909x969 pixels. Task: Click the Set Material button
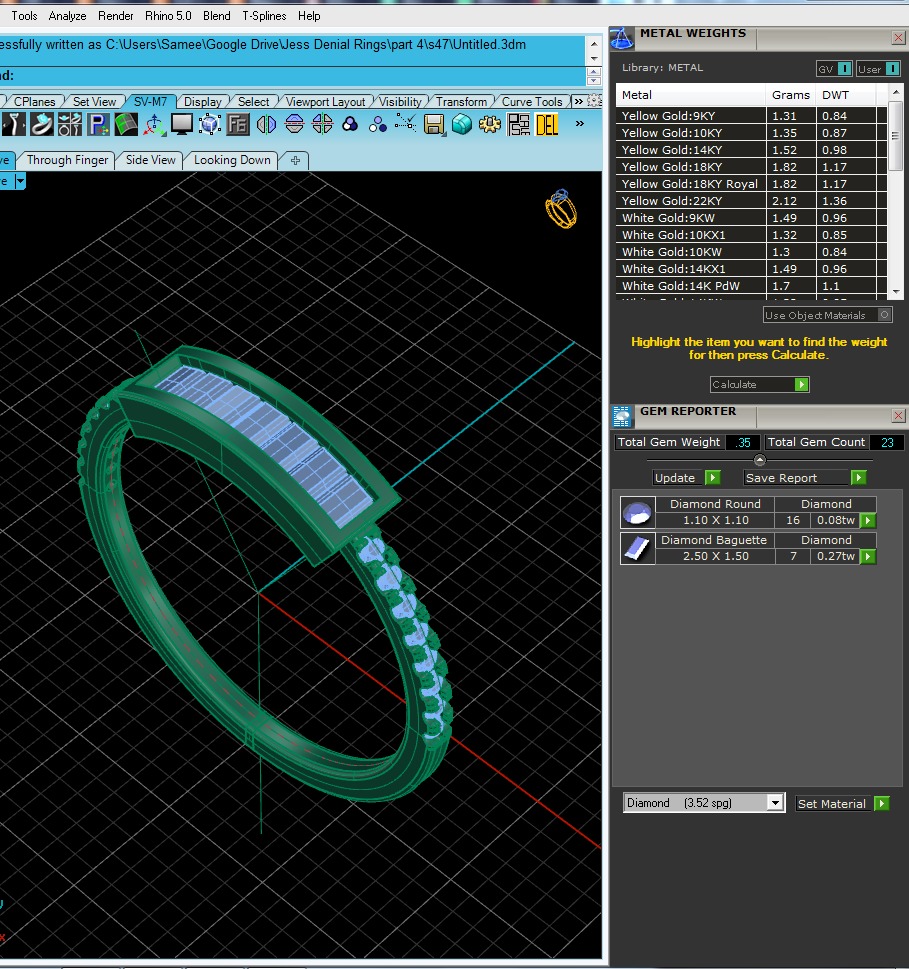(842, 803)
